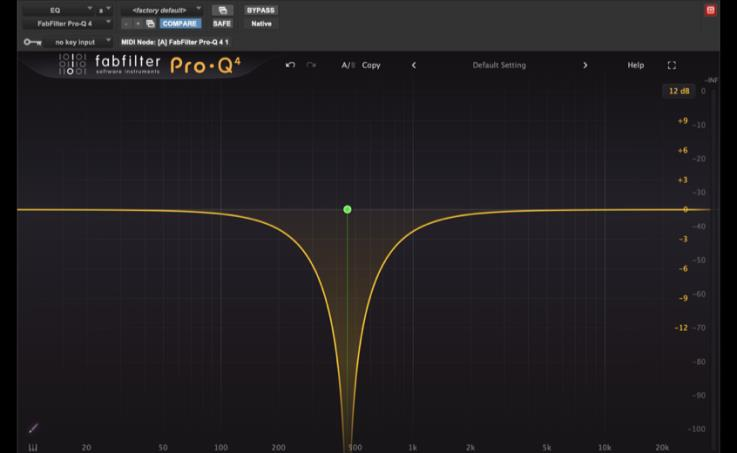
Task: Click the 20k frequency axis label
Action: (x=662, y=447)
